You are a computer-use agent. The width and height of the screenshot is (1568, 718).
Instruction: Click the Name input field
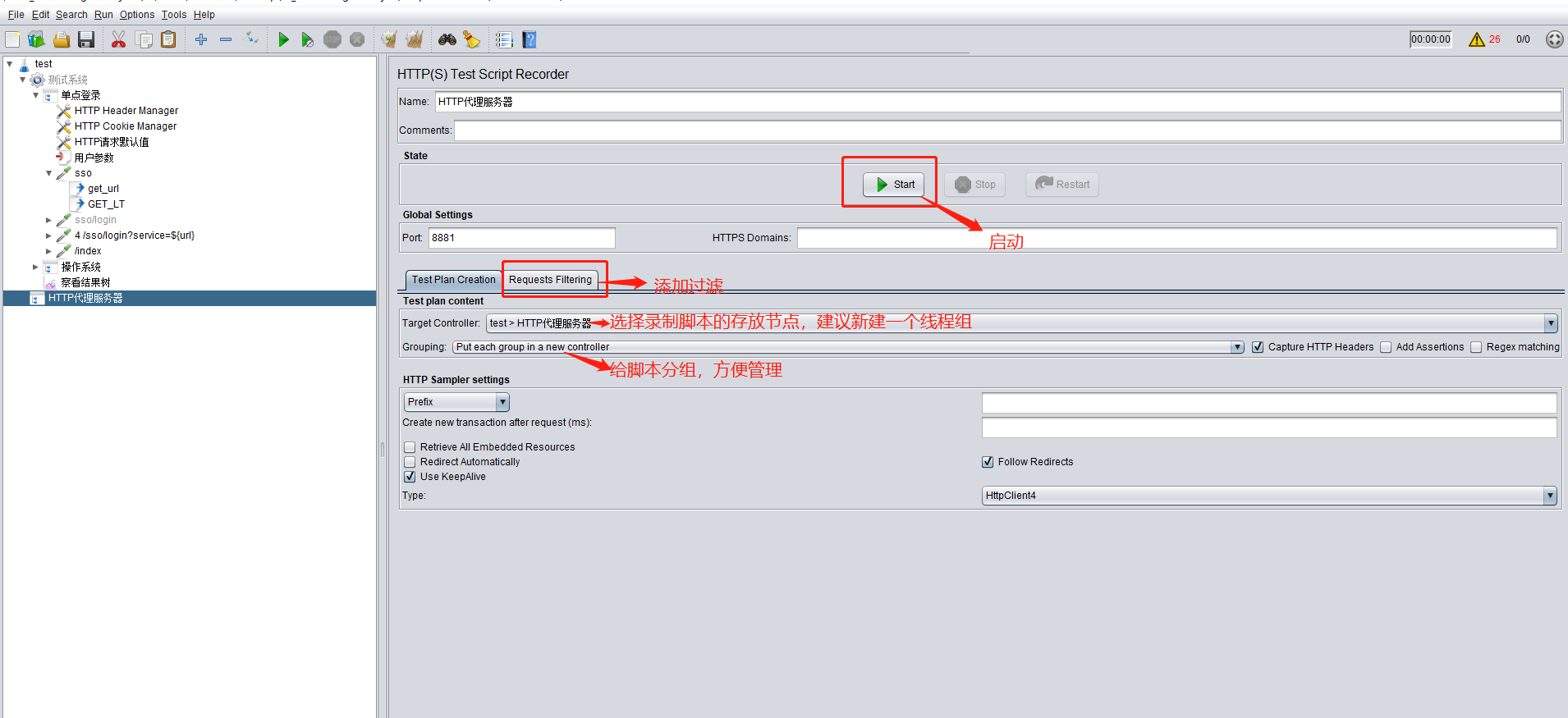tap(997, 102)
